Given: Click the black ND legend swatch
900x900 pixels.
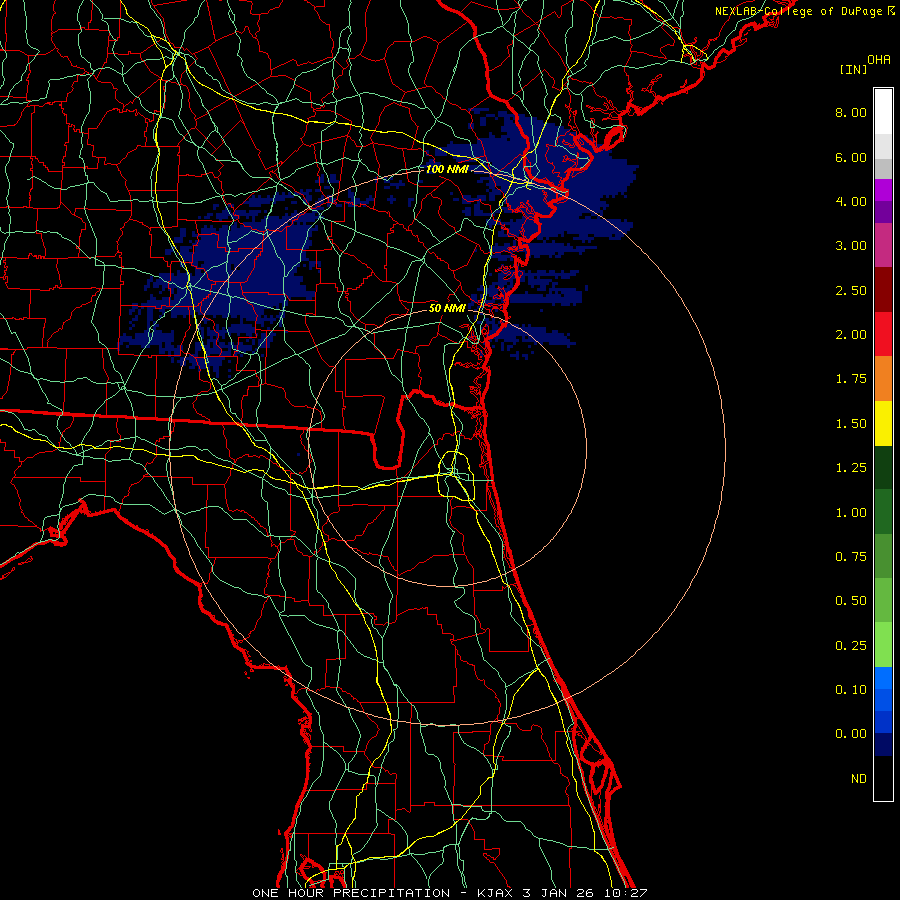Looking at the screenshot, I should coord(883,778).
